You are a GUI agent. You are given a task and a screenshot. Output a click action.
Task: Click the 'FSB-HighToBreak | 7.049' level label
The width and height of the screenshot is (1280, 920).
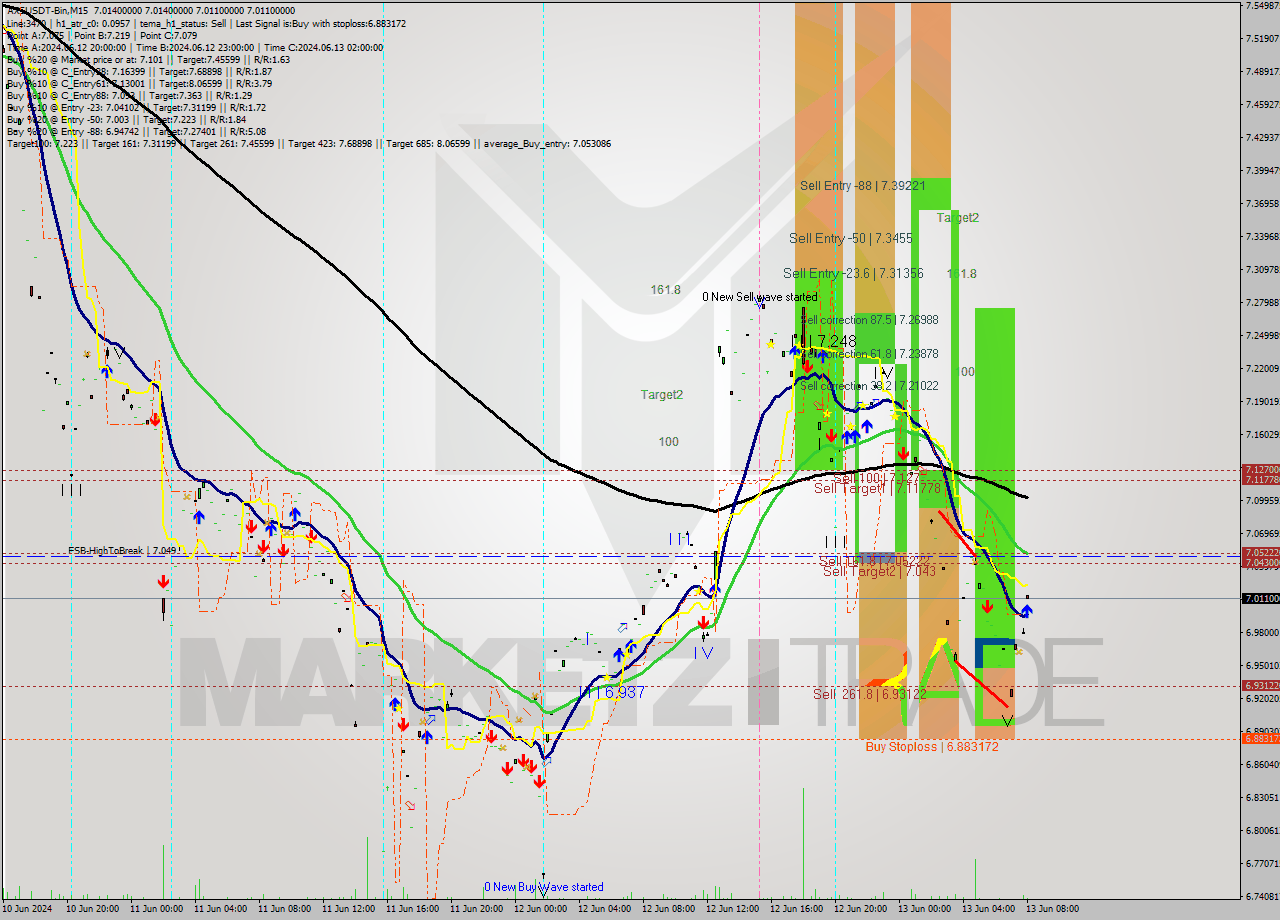(x=123, y=551)
